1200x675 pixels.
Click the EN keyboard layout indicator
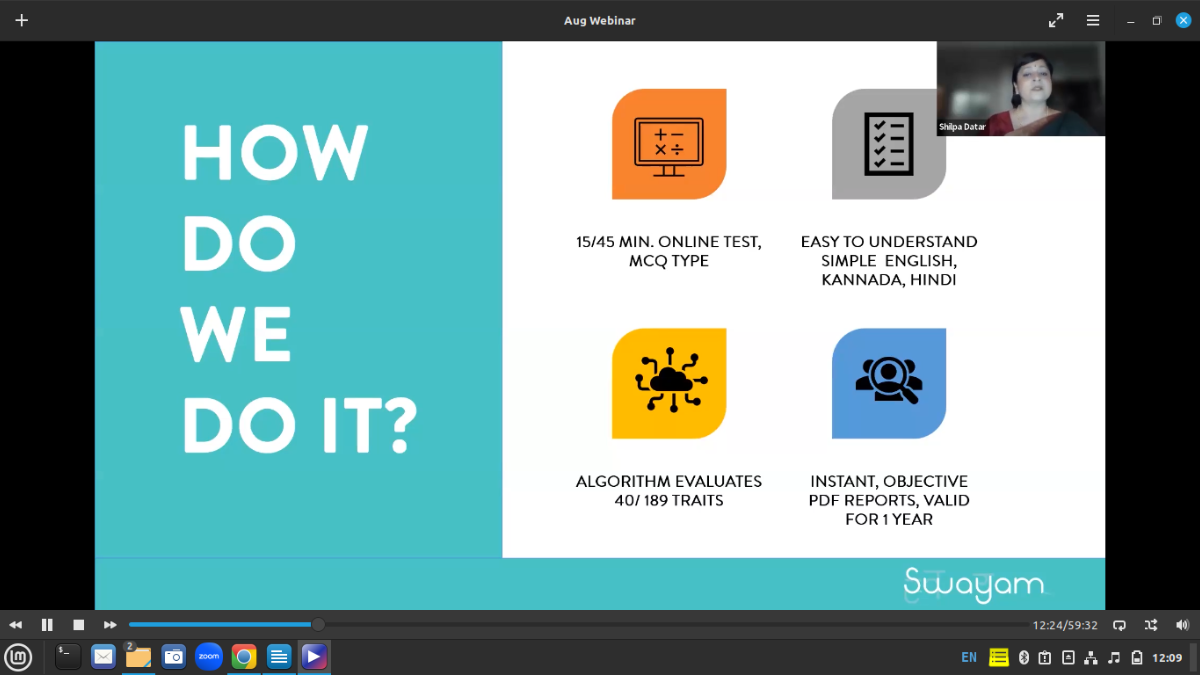pos(968,657)
